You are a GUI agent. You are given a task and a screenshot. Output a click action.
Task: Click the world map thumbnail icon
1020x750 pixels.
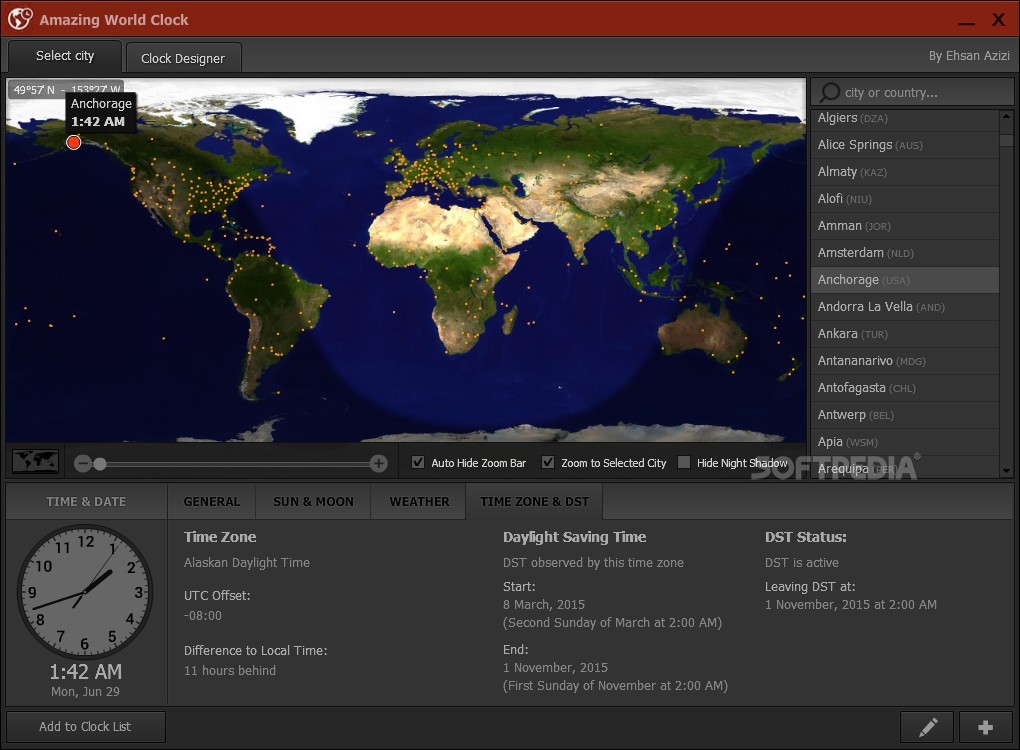click(36, 461)
